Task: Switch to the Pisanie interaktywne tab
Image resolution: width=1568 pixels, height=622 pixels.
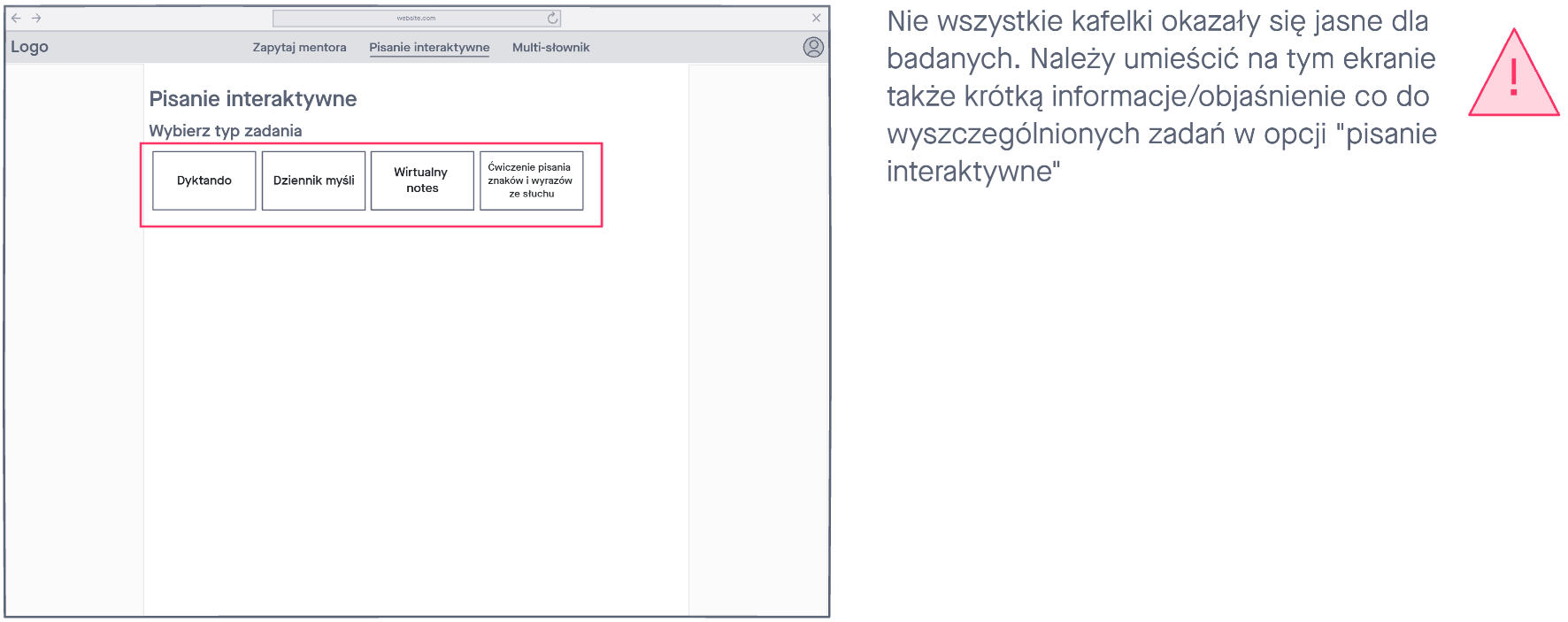Action: 429,48
